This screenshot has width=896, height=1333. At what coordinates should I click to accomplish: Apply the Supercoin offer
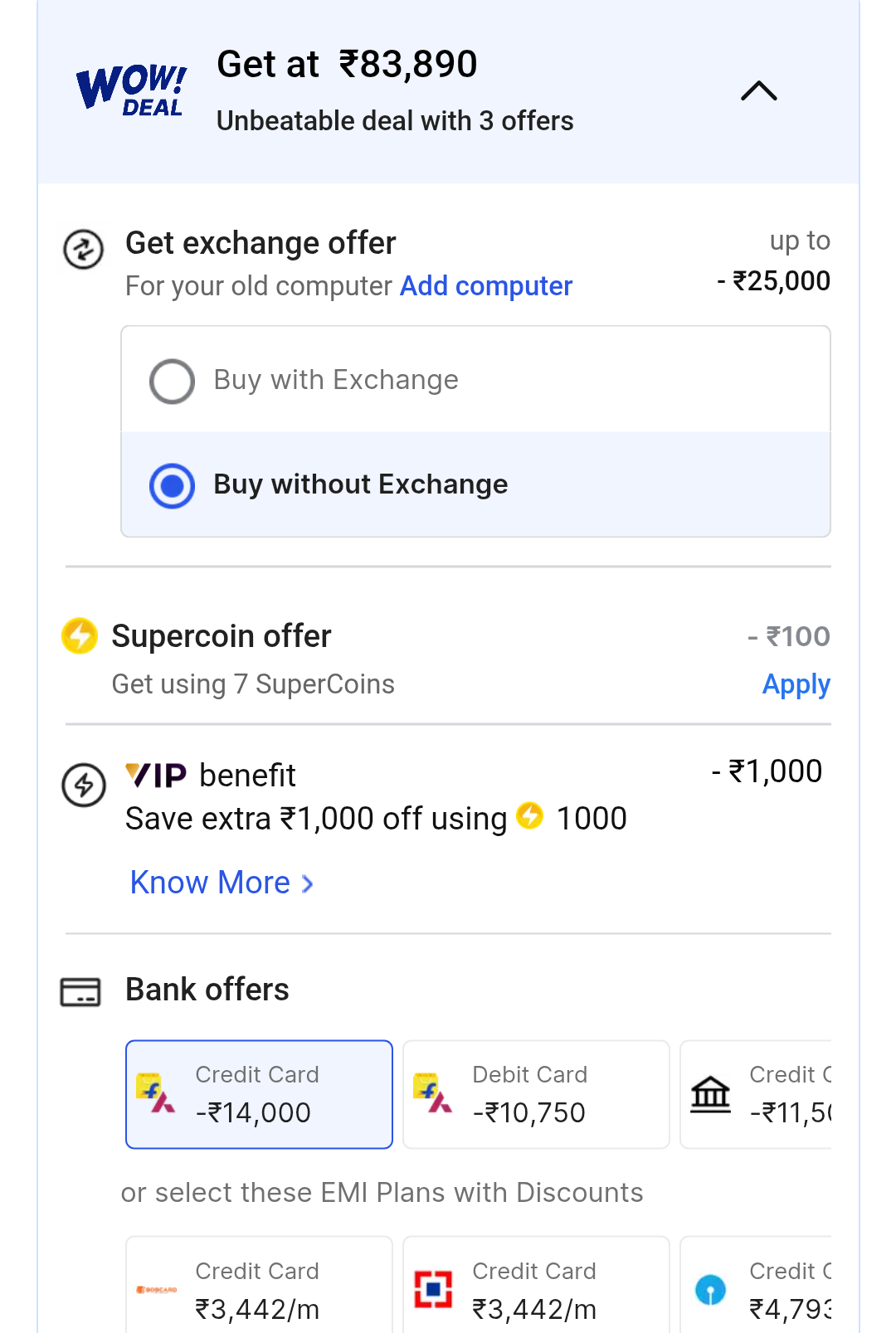pos(796,684)
